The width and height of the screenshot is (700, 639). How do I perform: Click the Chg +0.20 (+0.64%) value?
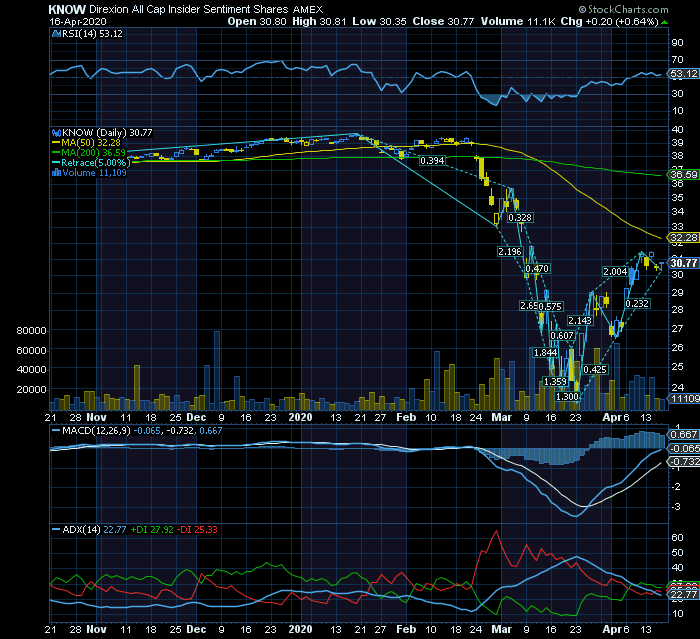click(x=609, y=21)
